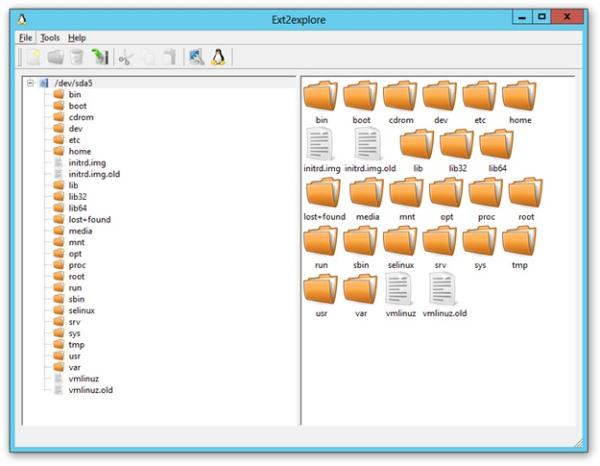Select srv in the left tree
The height and width of the screenshot is (466, 600).
click(75, 322)
